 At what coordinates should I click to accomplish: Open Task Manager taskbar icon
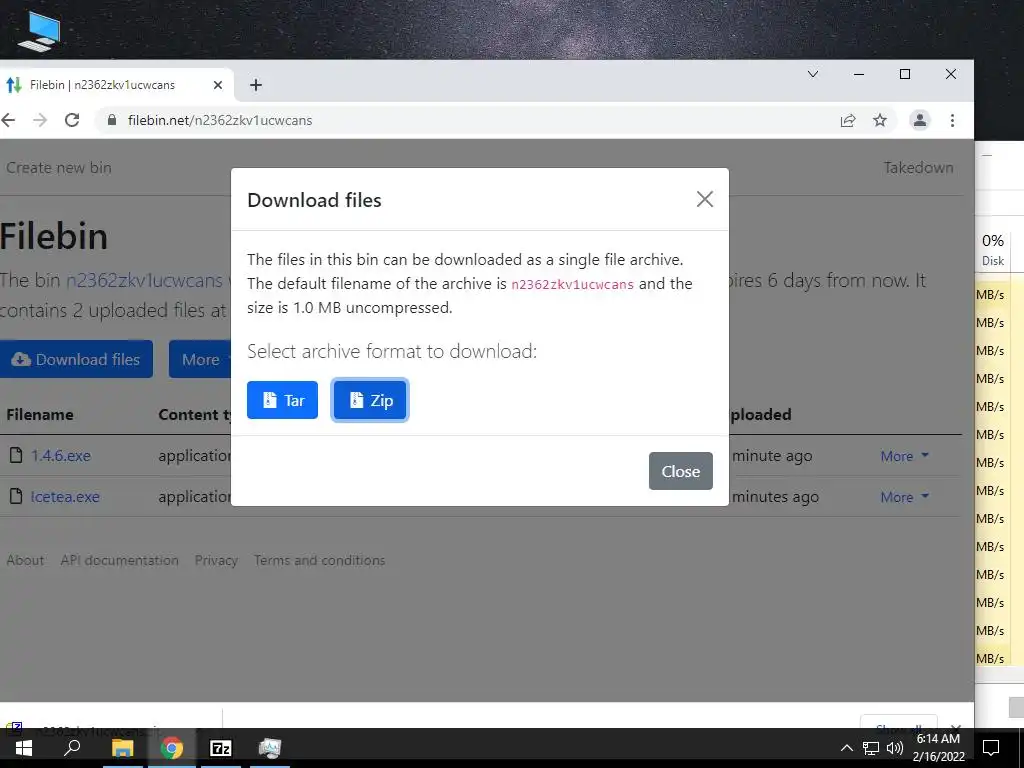click(270, 748)
